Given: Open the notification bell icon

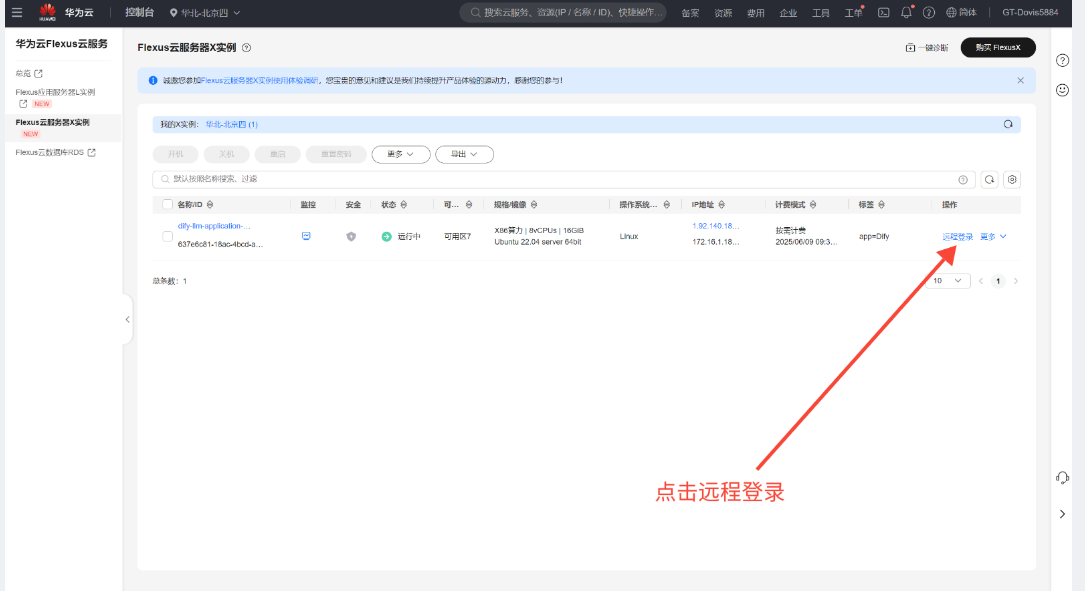Looking at the screenshot, I should click(x=906, y=12).
